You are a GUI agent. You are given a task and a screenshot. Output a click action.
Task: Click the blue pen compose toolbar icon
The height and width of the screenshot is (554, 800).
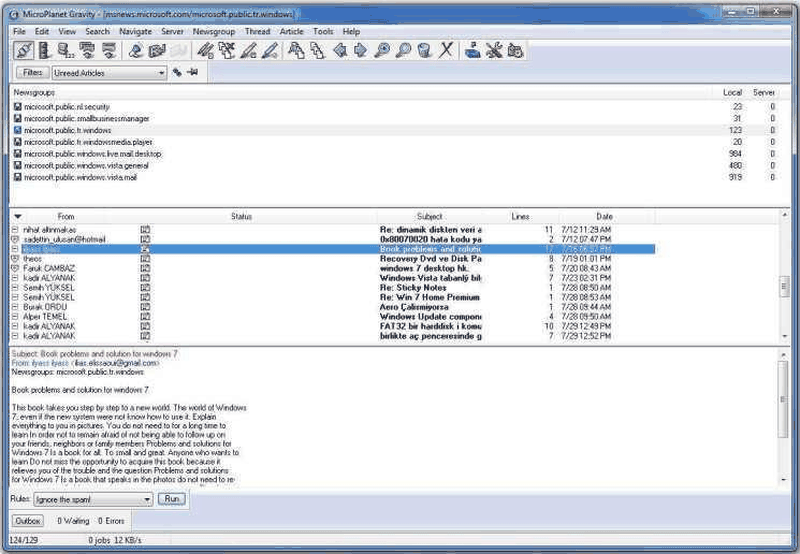pyautogui.click(x=271, y=51)
